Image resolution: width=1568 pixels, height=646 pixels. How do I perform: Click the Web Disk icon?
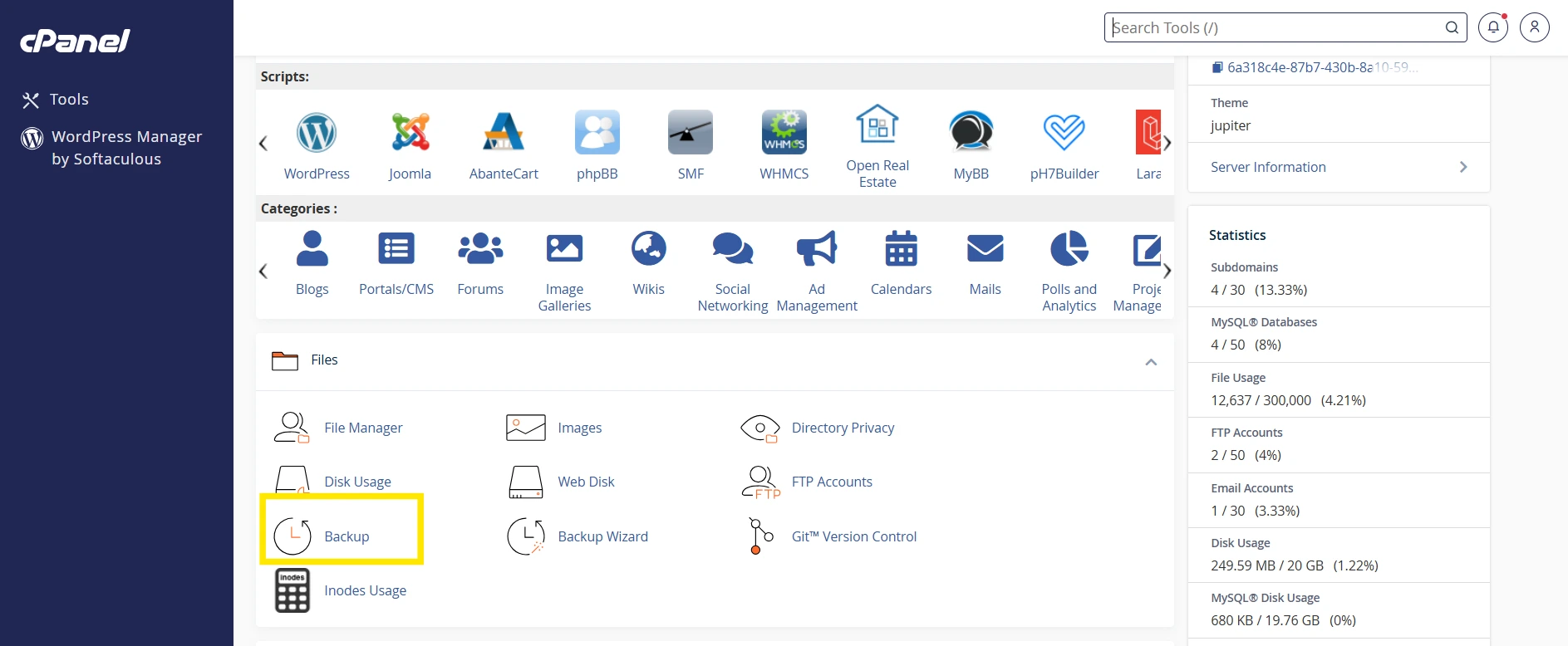[x=526, y=482]
